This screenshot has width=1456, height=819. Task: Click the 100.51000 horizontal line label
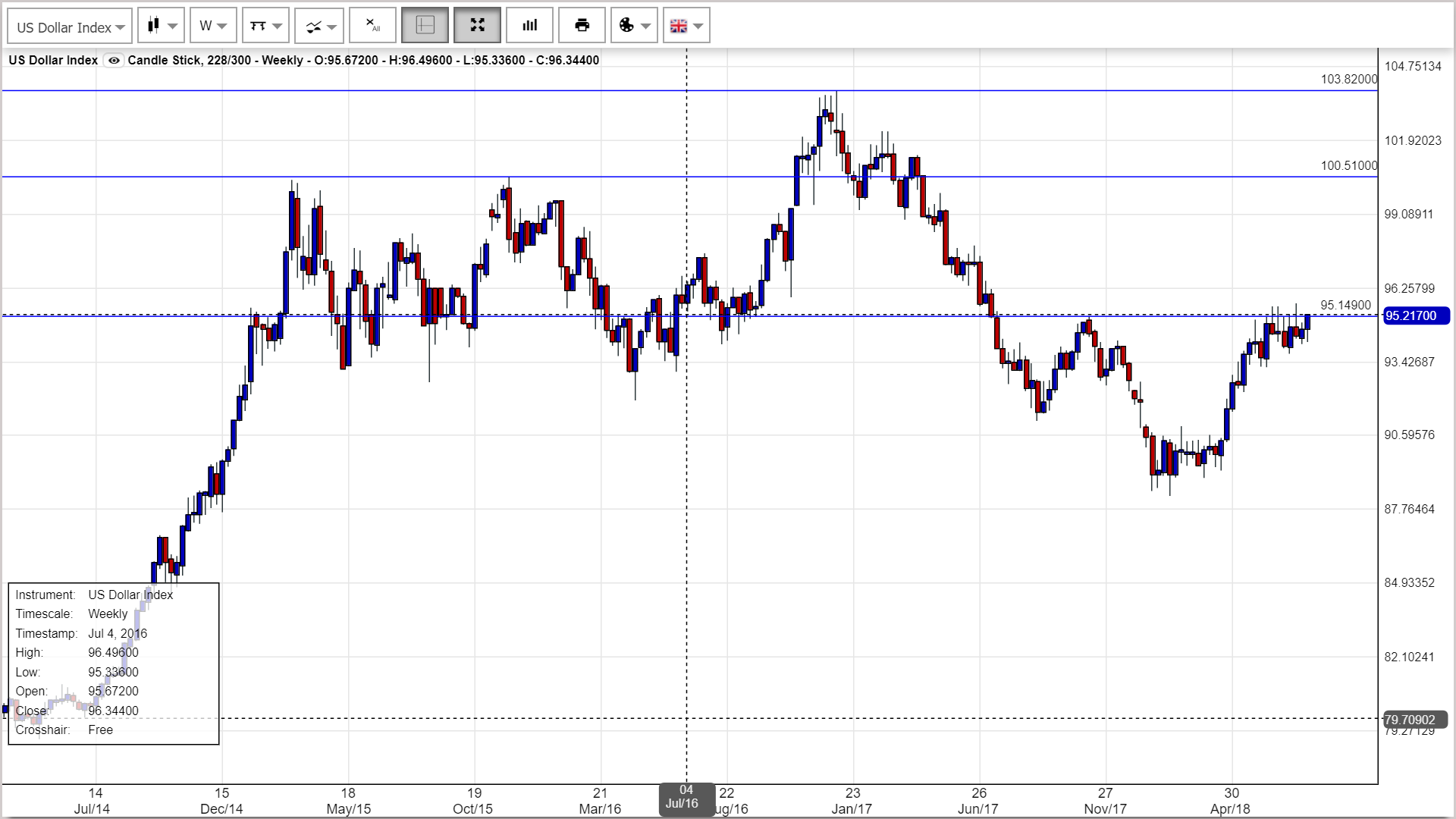click(x=1348, y=165)
